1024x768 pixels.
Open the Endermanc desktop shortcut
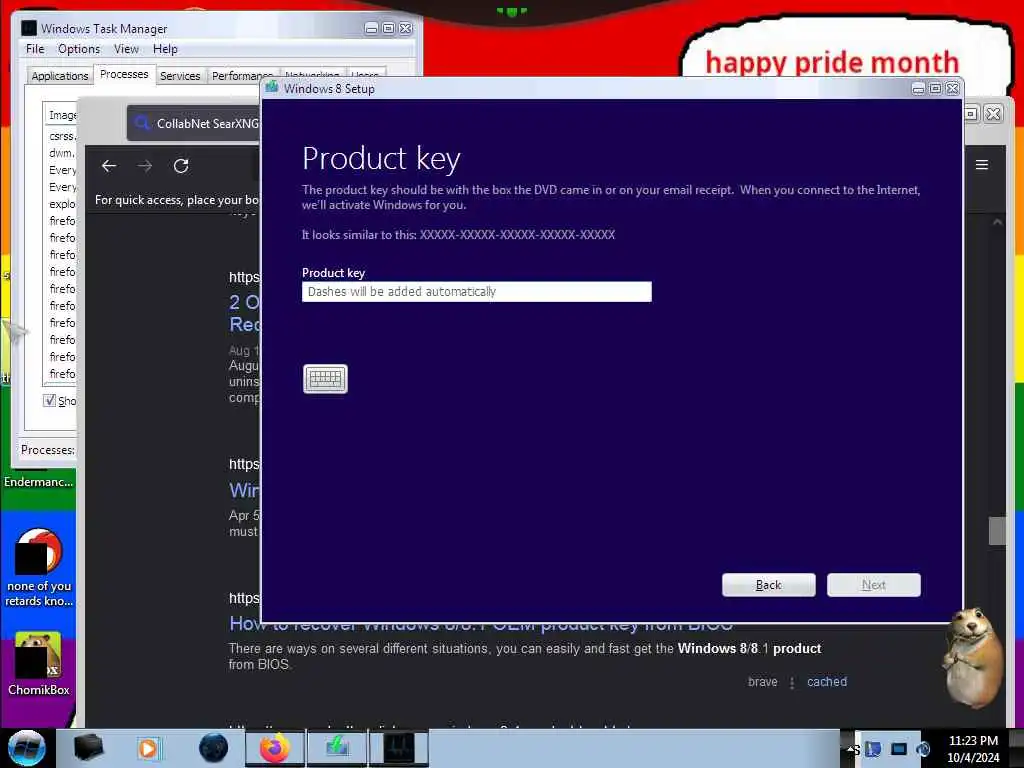click(x=39, y=481)
